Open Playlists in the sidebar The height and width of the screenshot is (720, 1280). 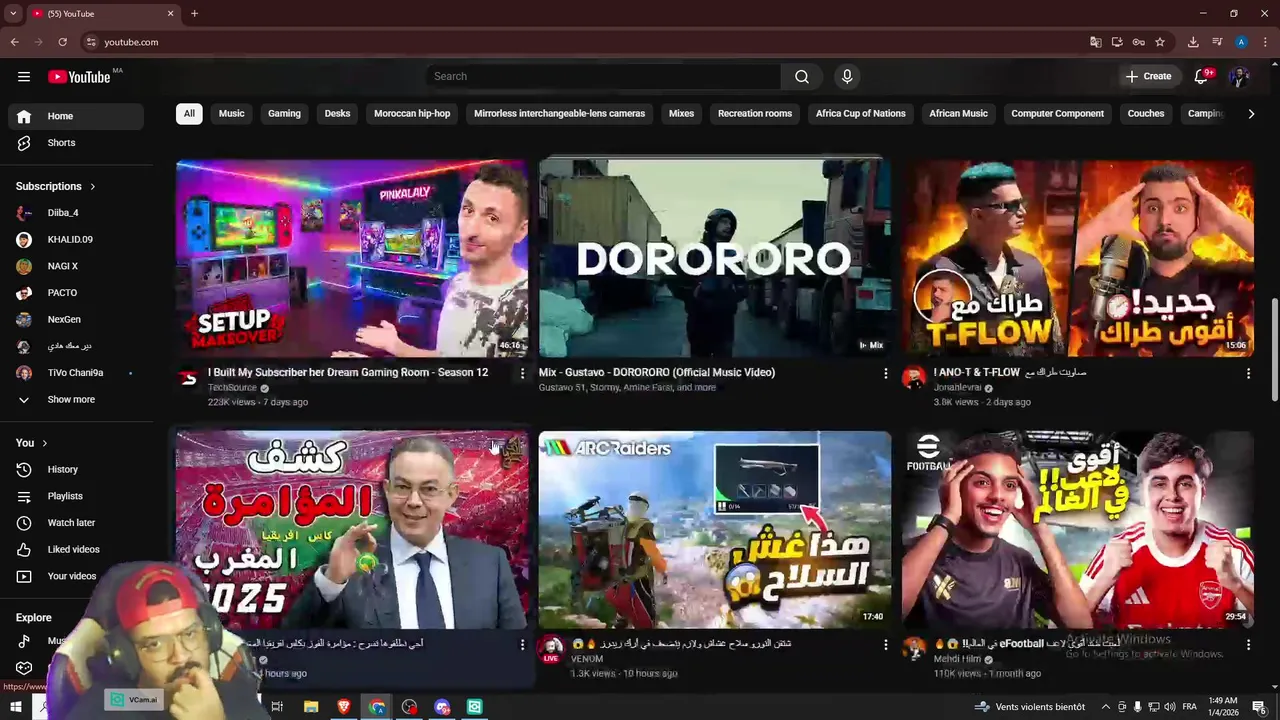click(76, 496)
